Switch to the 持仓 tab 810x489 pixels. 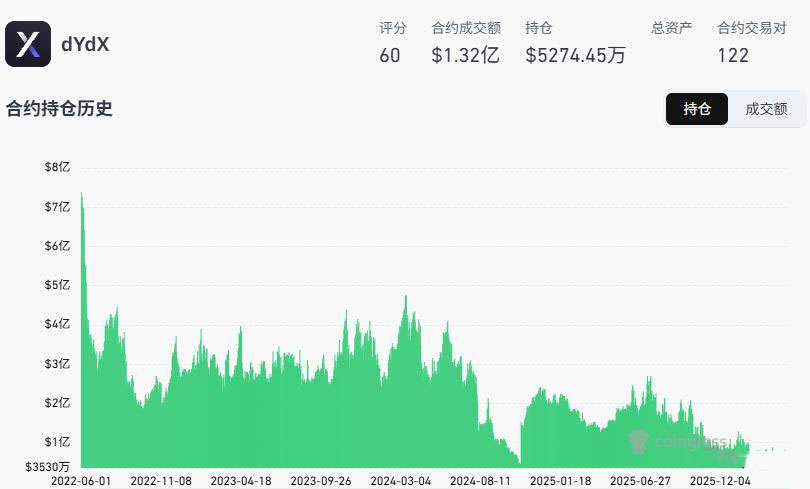pos(697,109)
